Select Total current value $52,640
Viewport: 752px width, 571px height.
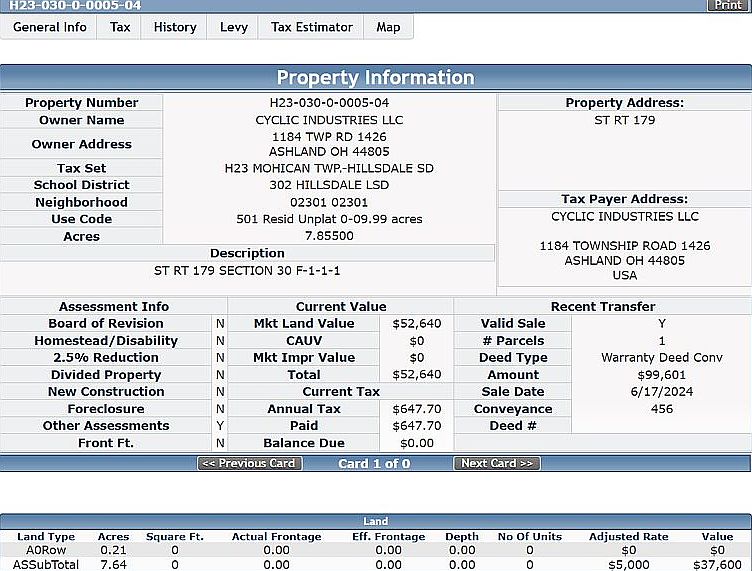pyautogui.click(x=416, y=374)
